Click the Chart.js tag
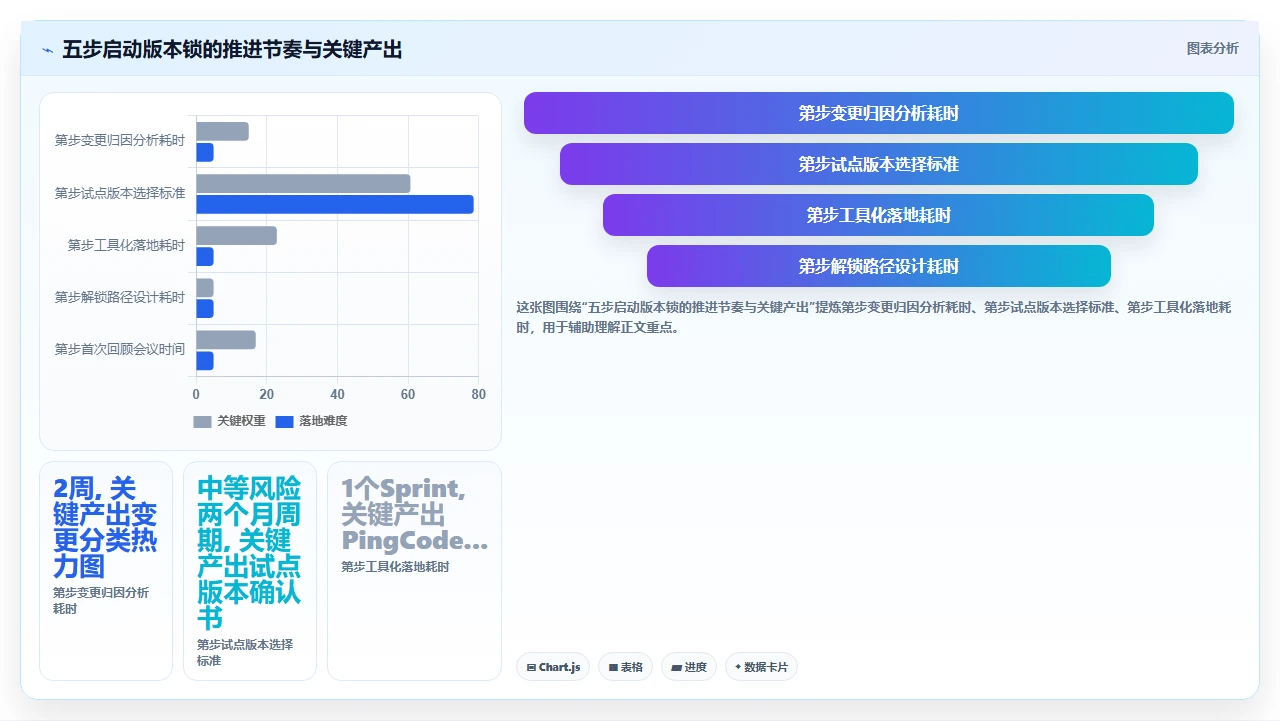The height and width of the screenshot is (721, 1280). click(553, 667)
